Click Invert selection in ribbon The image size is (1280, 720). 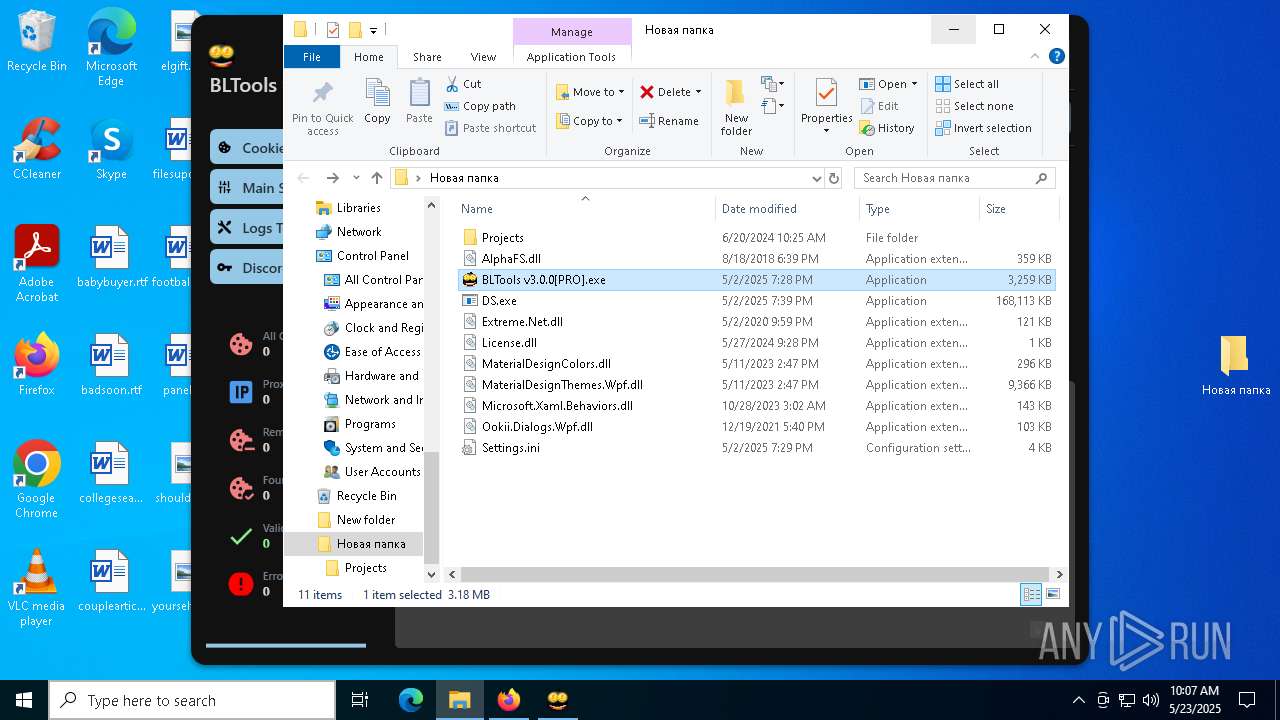click(983, 128)
